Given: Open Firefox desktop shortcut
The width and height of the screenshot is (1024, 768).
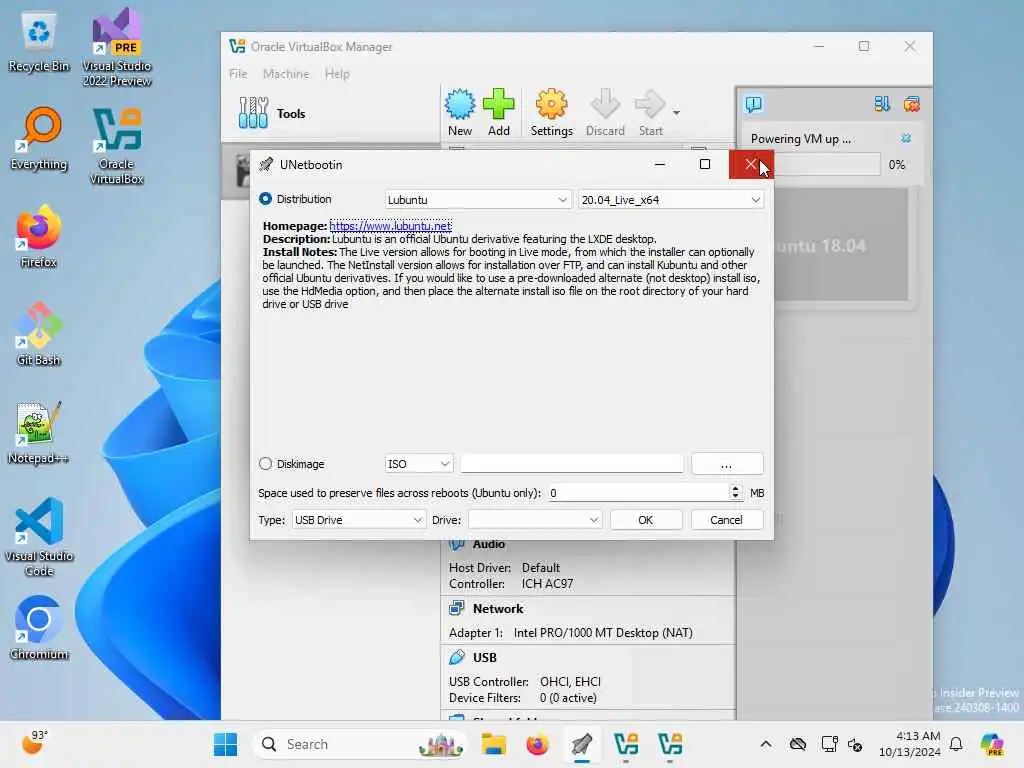Looking at the screenshot, I should coord(39,236).
